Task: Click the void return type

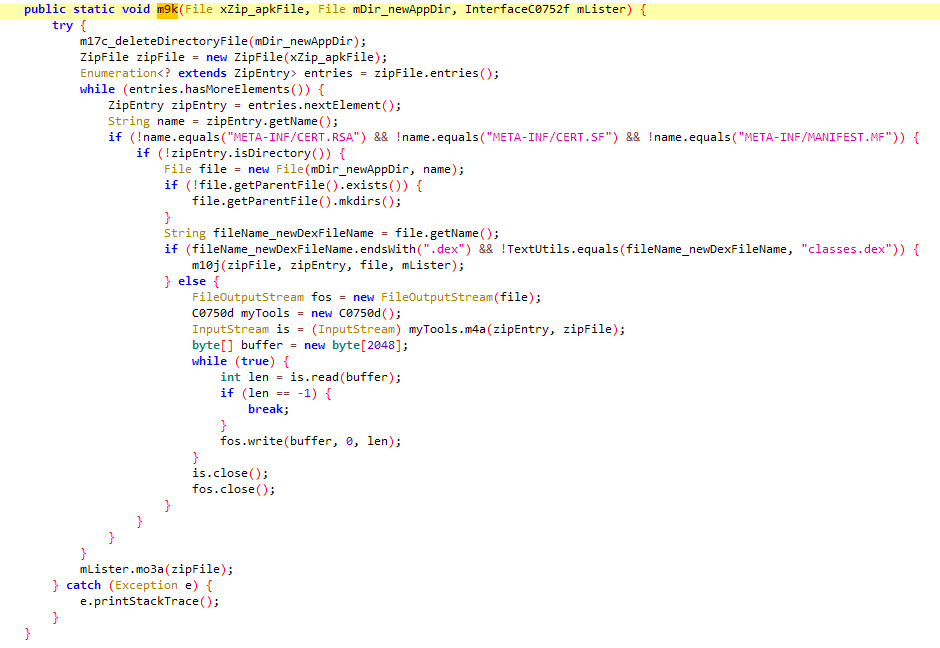Action: [x=135, y=9]
